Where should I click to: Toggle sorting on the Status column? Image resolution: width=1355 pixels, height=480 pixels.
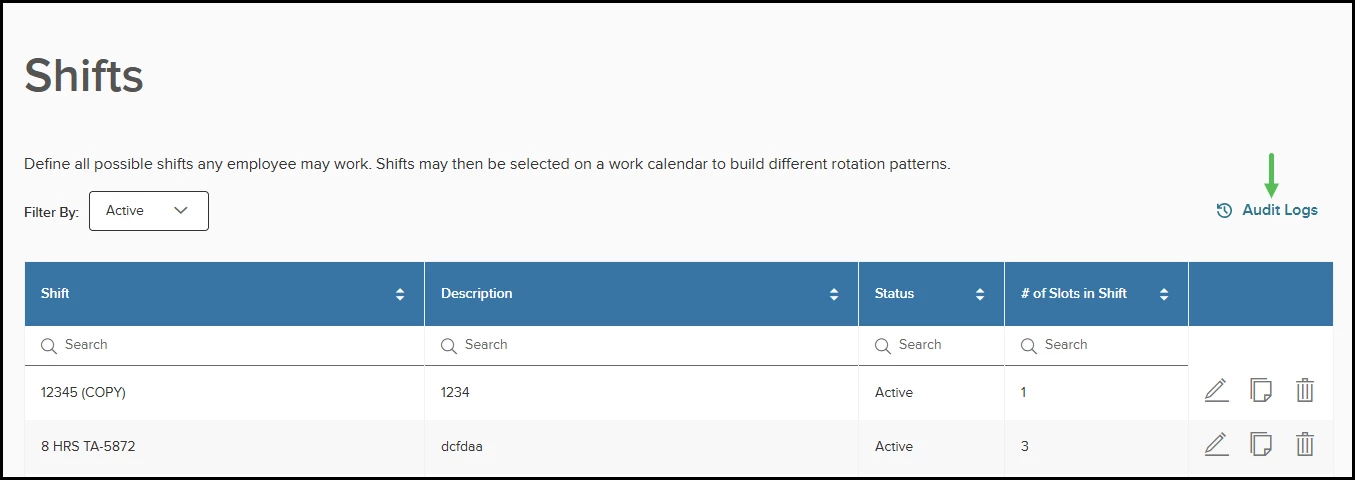[x=980, y=294]
